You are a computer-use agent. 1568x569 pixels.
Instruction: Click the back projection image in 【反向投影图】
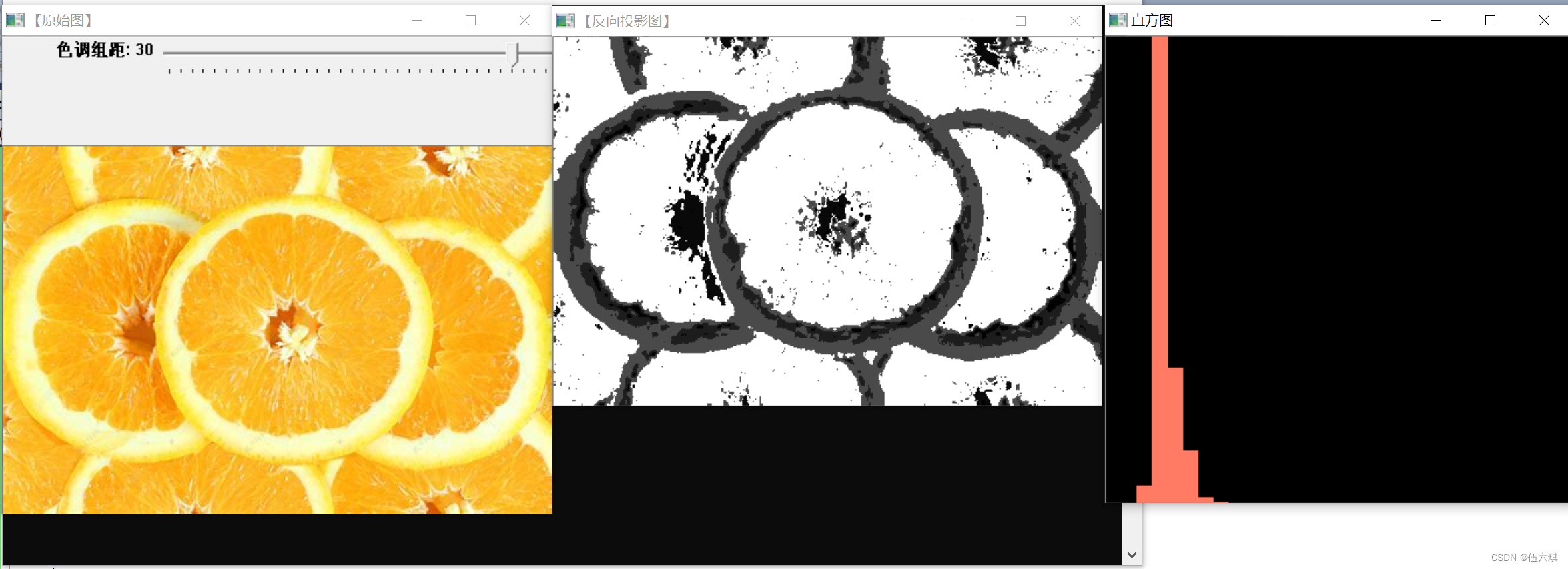[827, 221]
